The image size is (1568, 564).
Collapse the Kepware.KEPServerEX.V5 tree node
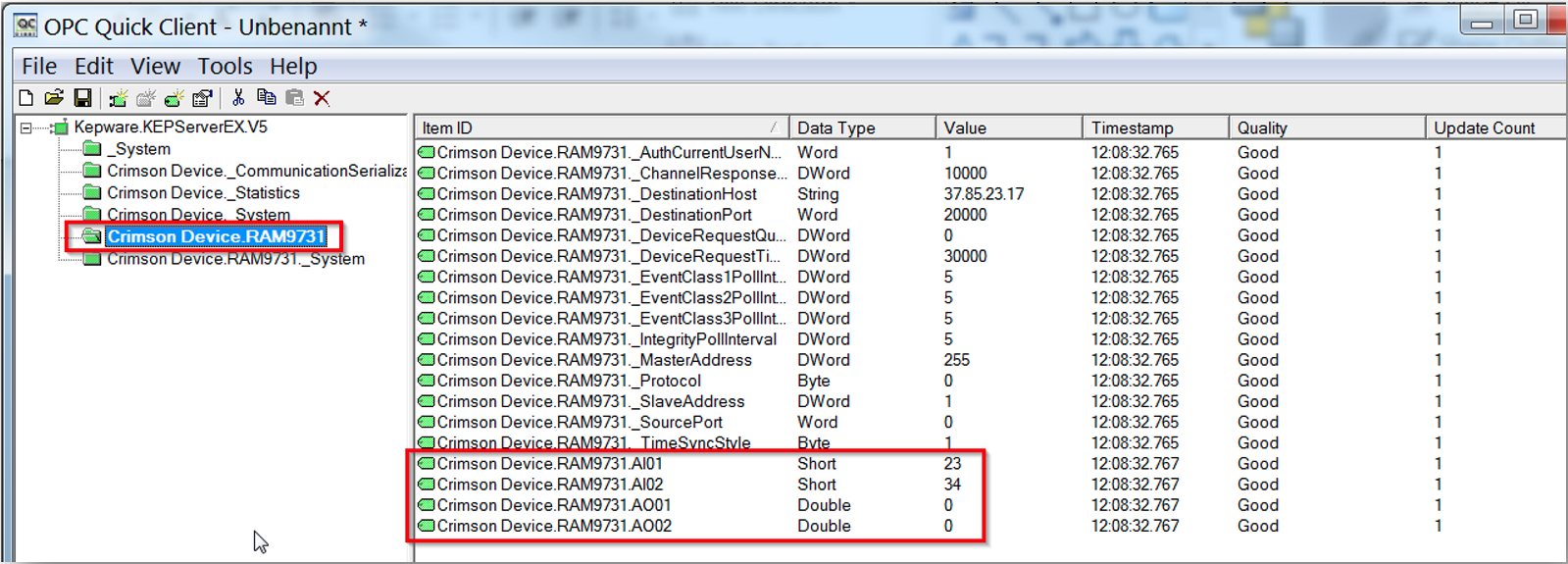pyautogui.click(x=26, y=128)
